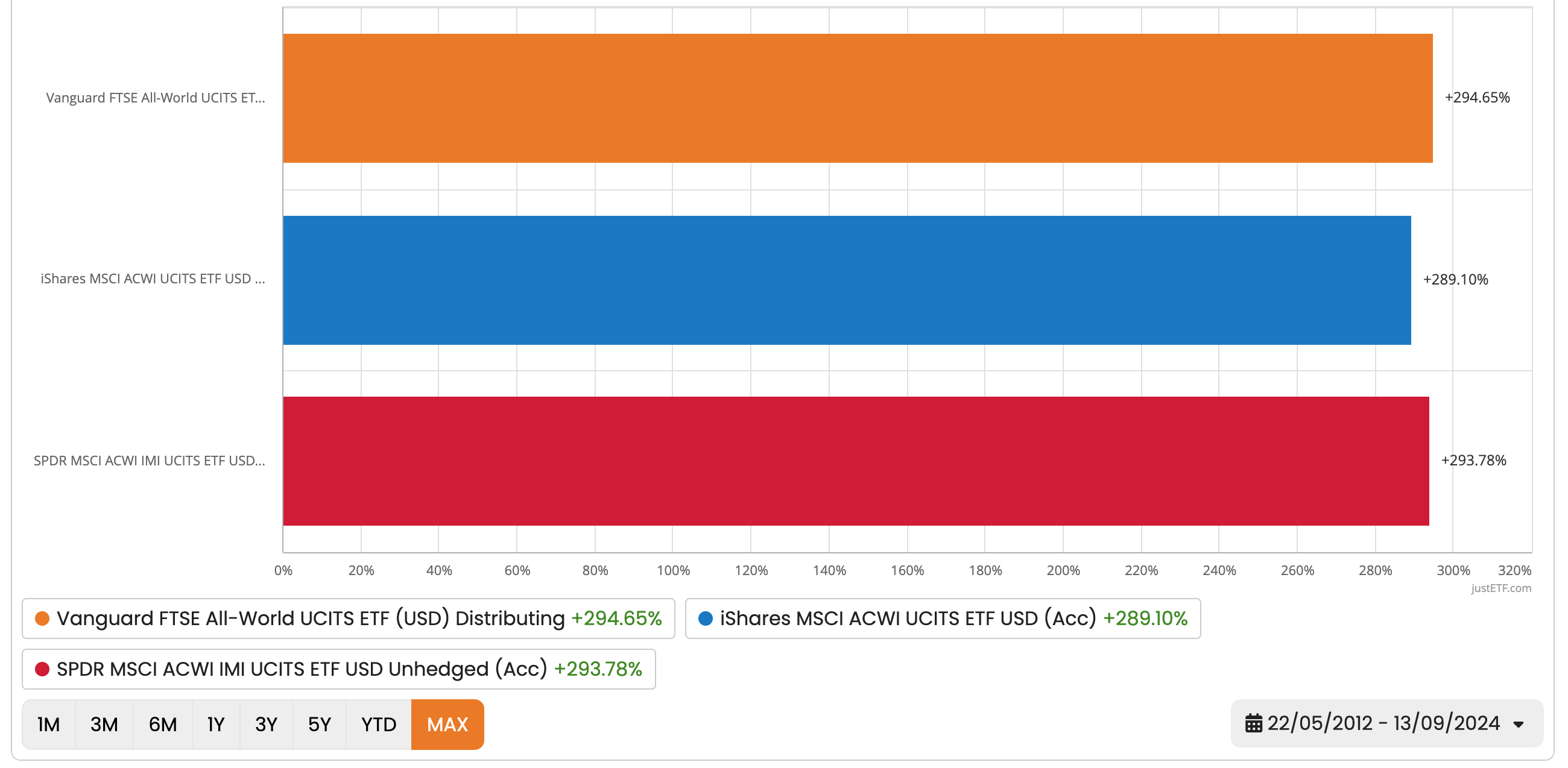This screenshot has height=768, width=1568.
Task: Click the orange Vanguard legend dot
Action: pyautogui.click(x=42, y=618)
